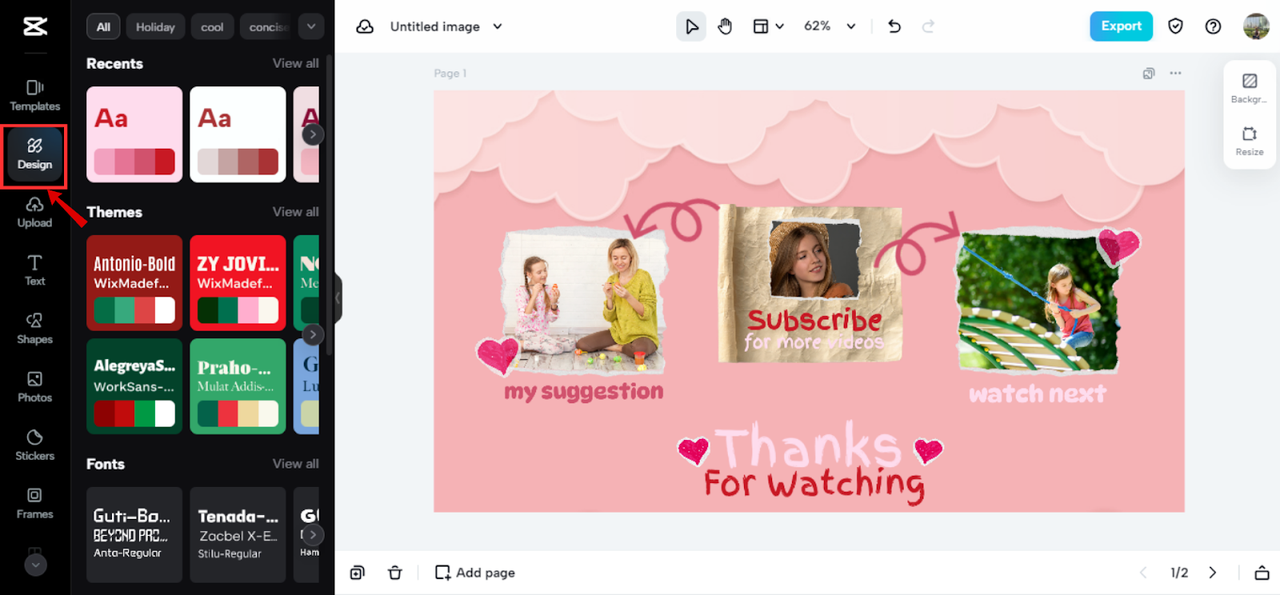The height and width of the screenshot is (595, 1280).
Task: Open the layers panel icon at bottom right
Action: pos(1261,573)
